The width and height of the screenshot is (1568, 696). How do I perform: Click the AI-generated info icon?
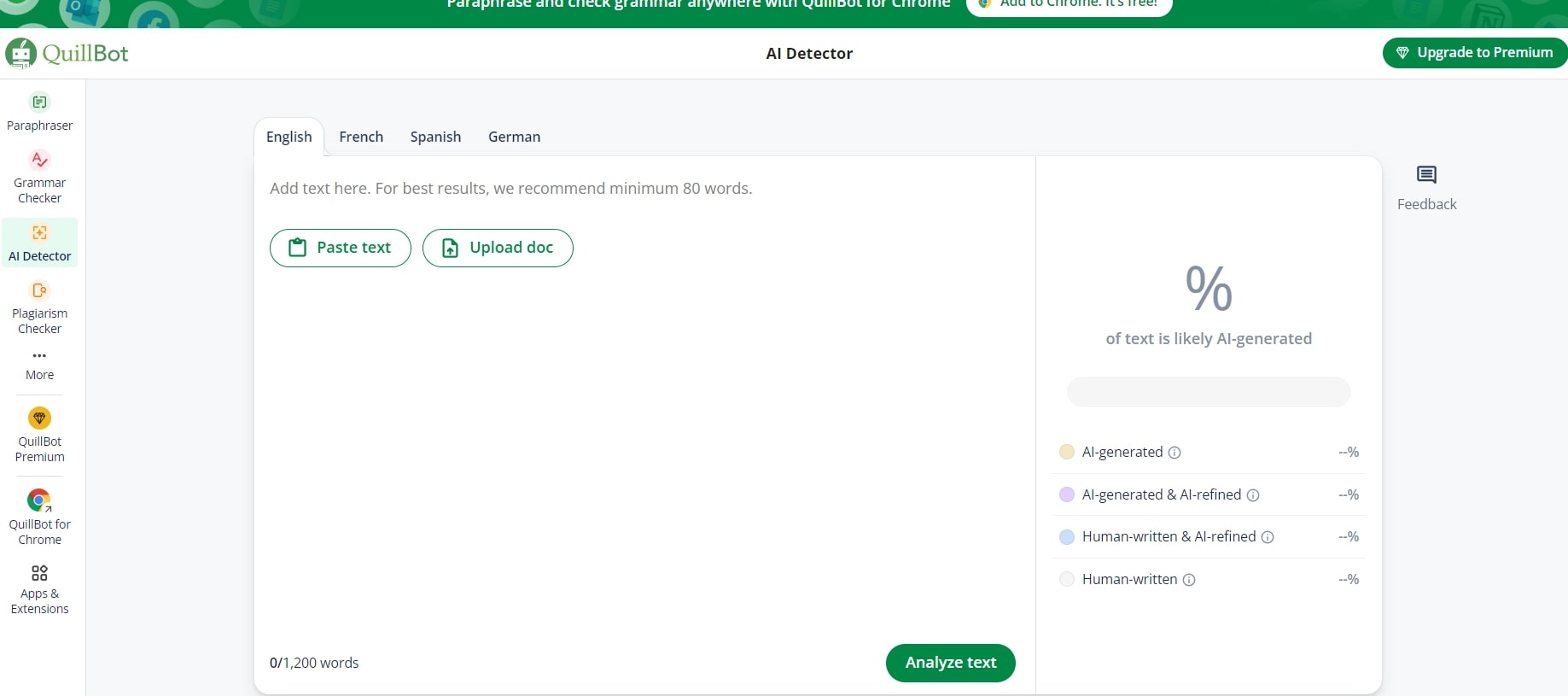coord(1175,453)
